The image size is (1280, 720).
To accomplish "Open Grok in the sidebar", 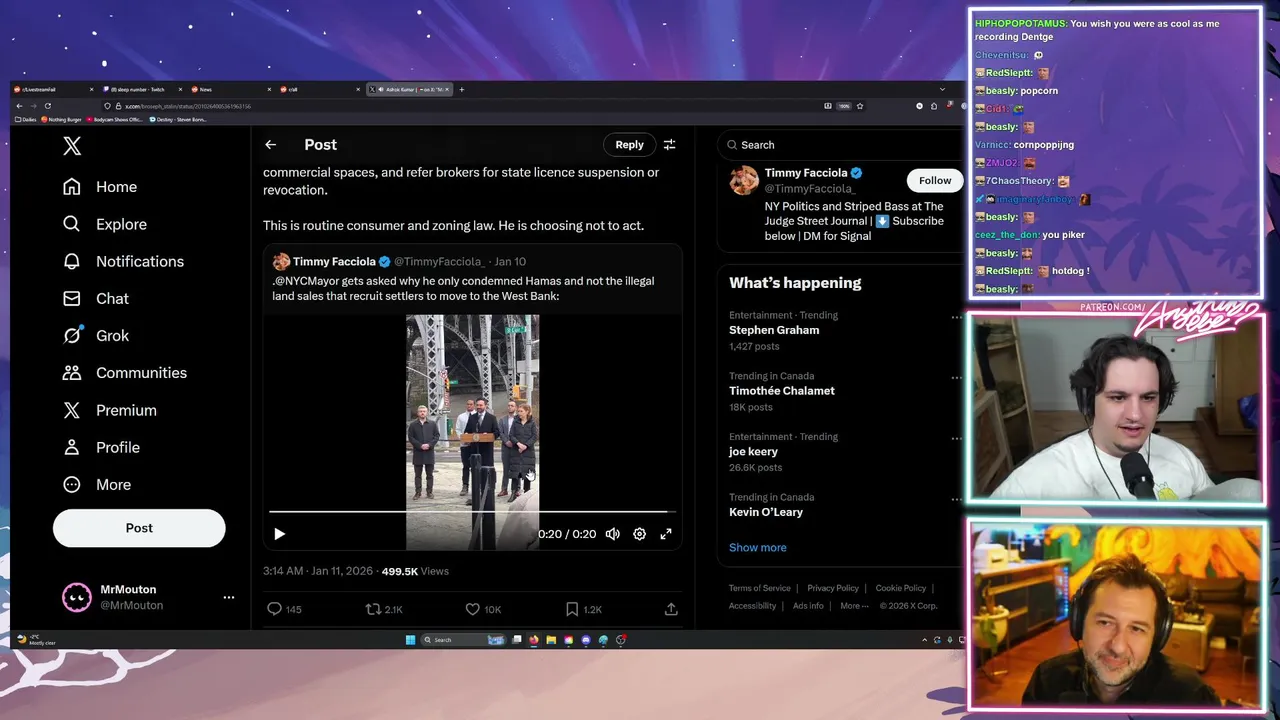I will (96, 335).
